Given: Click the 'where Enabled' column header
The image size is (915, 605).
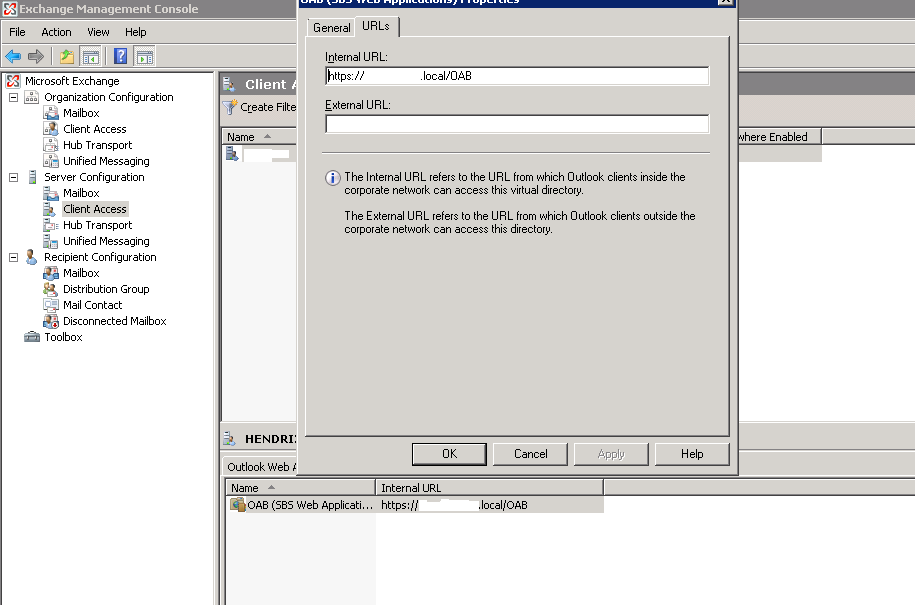Looking at the screenshot, I should click(779, 137).
